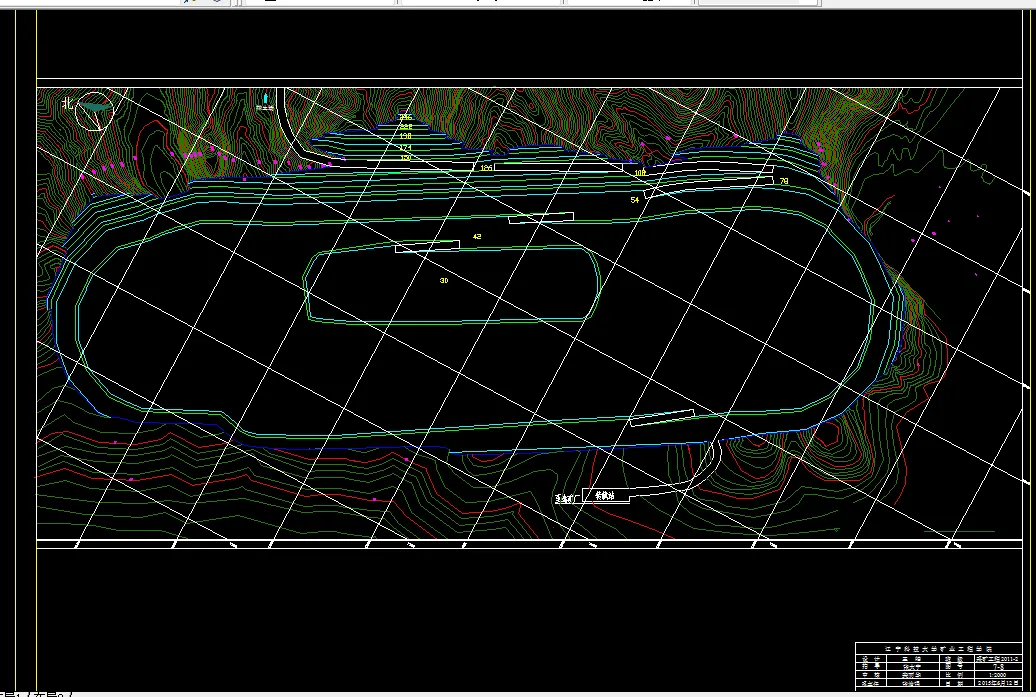Select the station label box near bottom road
The width and height of the screenshot is (1036, 697).
(x=605, y=495)
